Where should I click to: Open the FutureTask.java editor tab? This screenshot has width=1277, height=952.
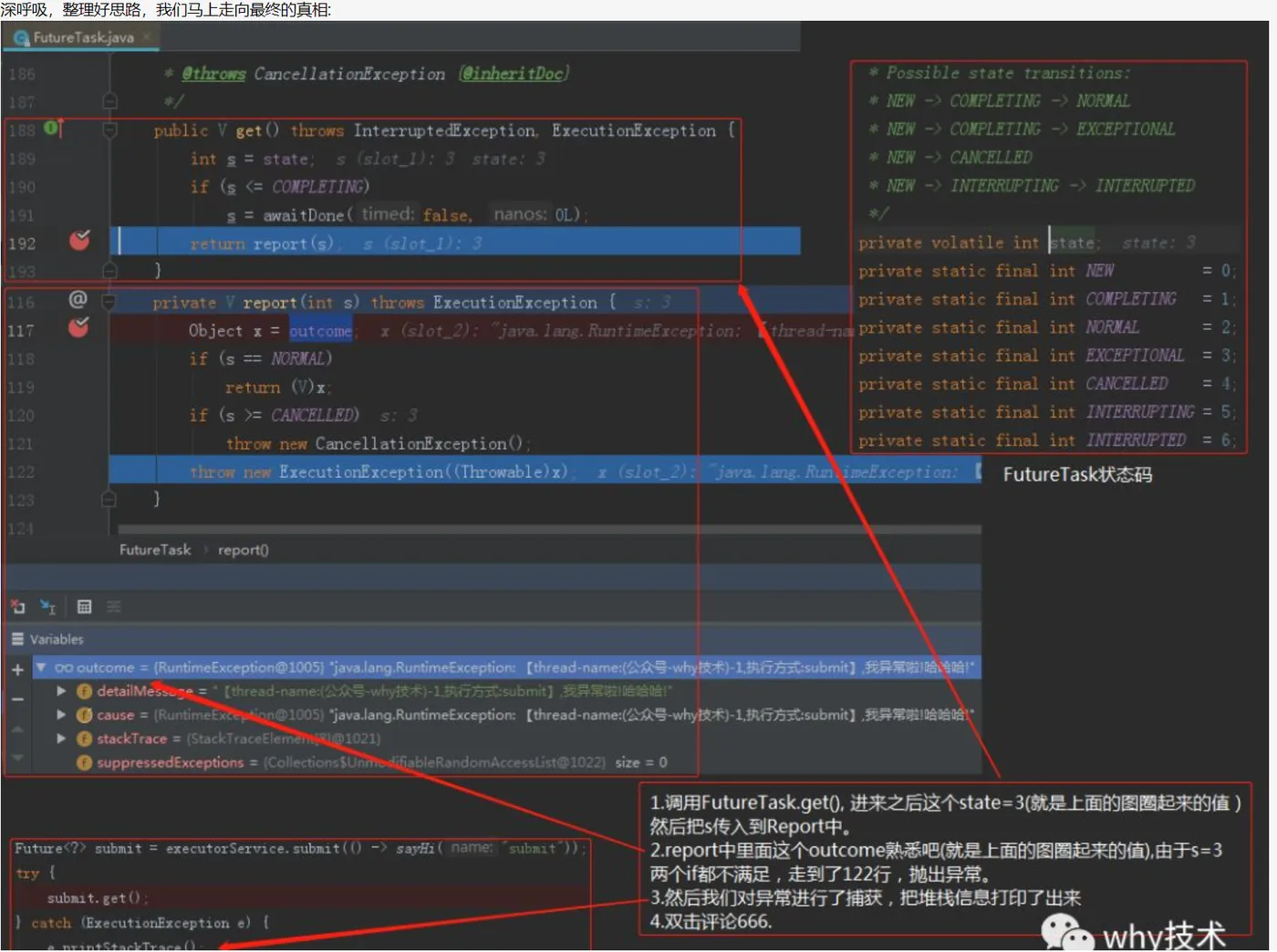click(x=81, y=37)
